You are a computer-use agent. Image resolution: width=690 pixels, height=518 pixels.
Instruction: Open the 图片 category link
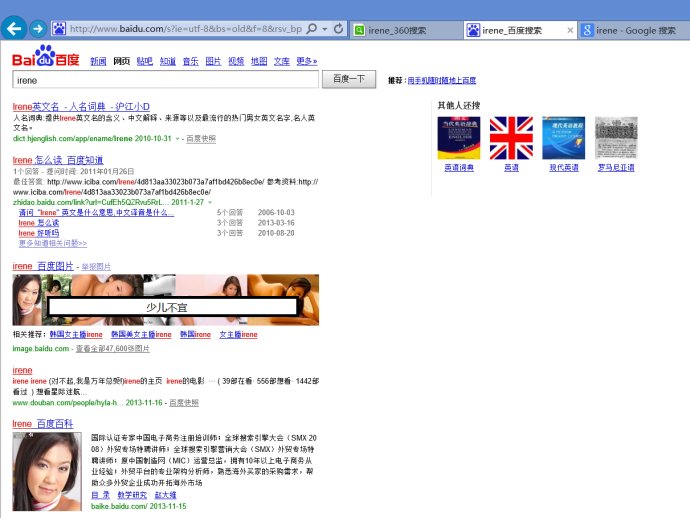213,61
